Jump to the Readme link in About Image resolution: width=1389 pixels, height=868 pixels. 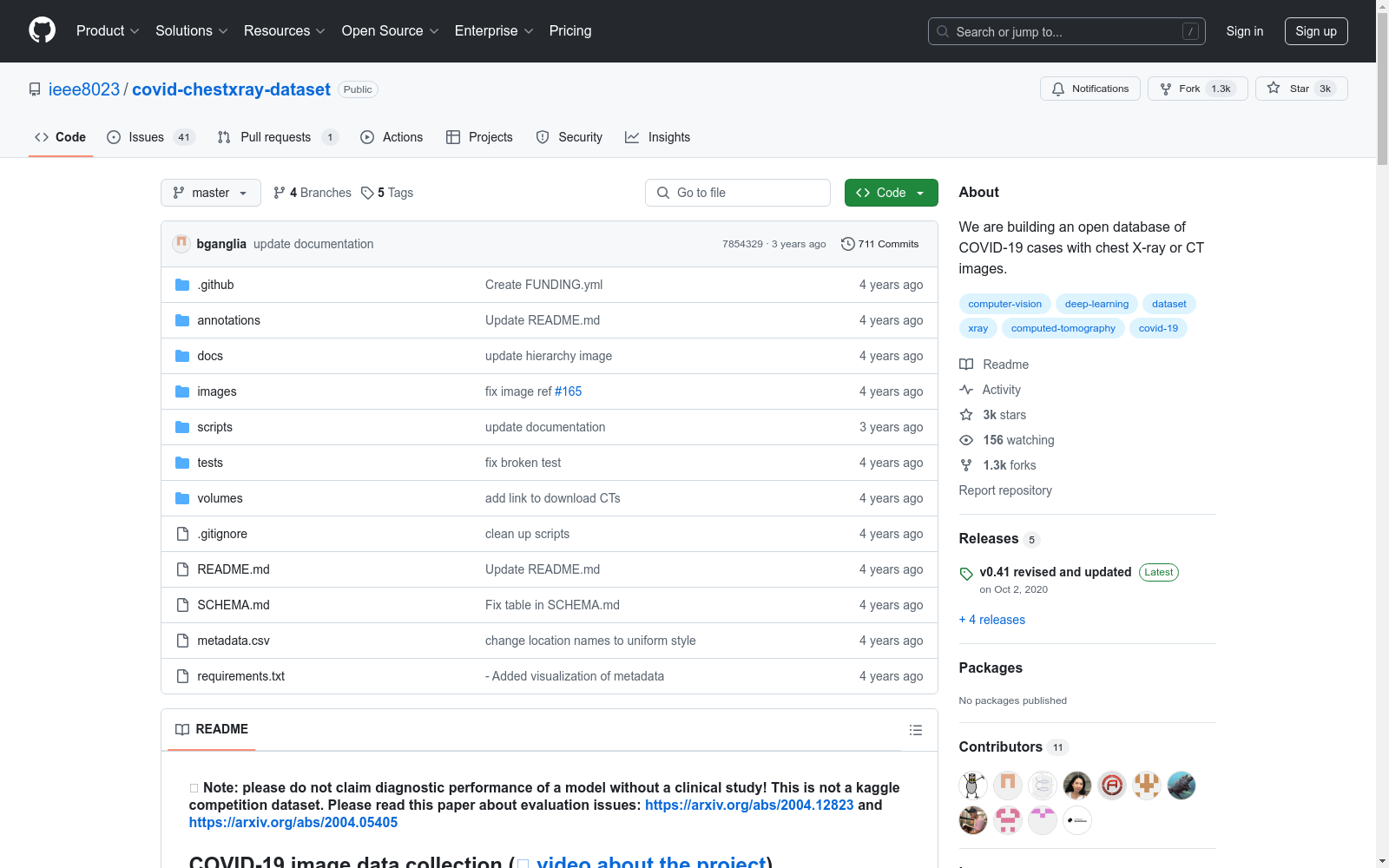(994, 365)
